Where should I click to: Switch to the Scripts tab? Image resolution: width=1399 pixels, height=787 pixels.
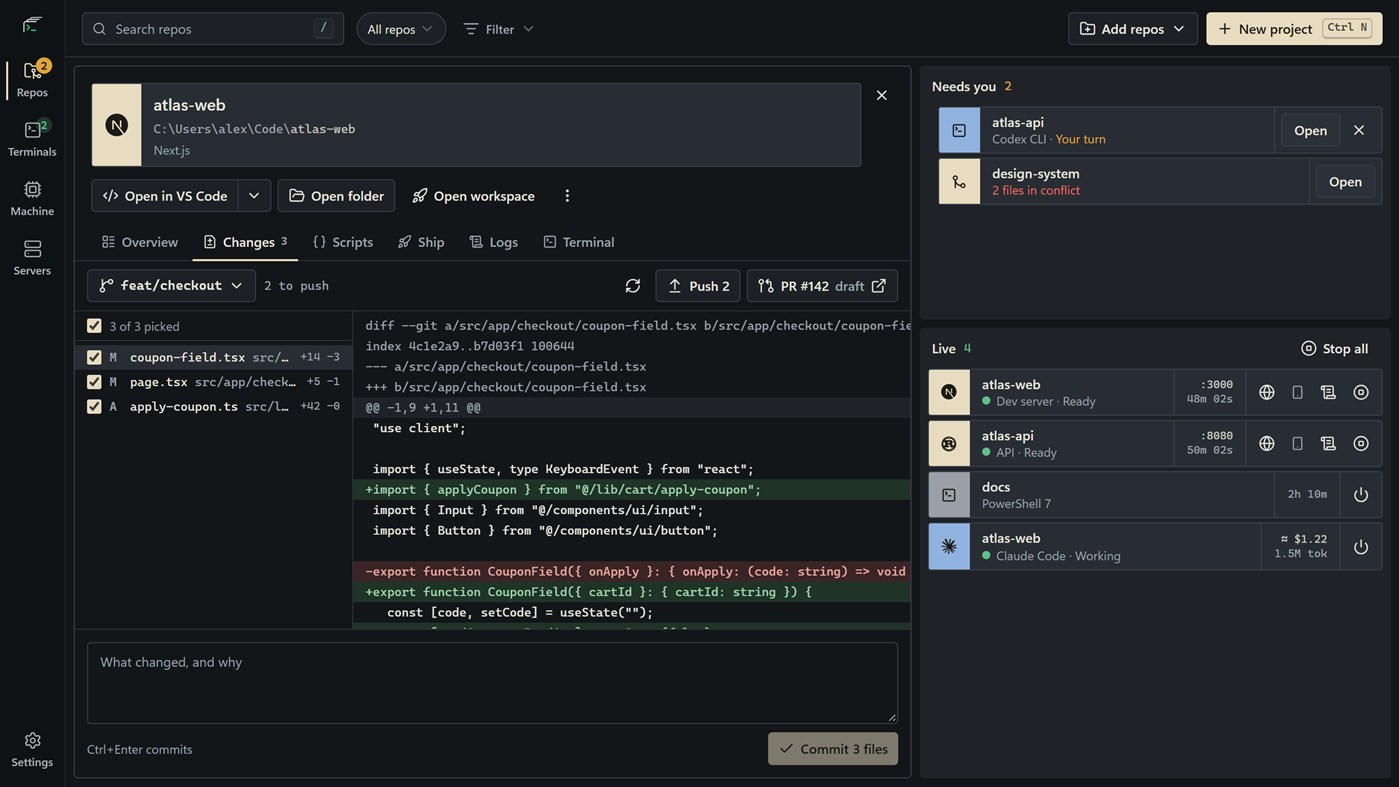343,242
